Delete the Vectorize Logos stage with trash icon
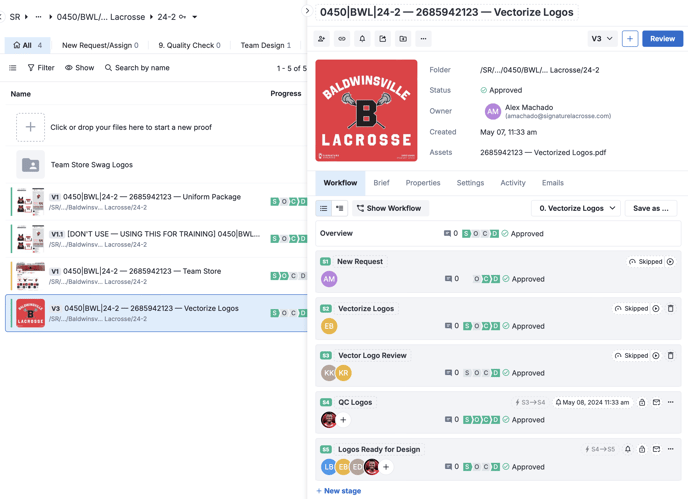The height and width of the screenshot is (499, 688). pyautogui.click(x=670, y=309)
